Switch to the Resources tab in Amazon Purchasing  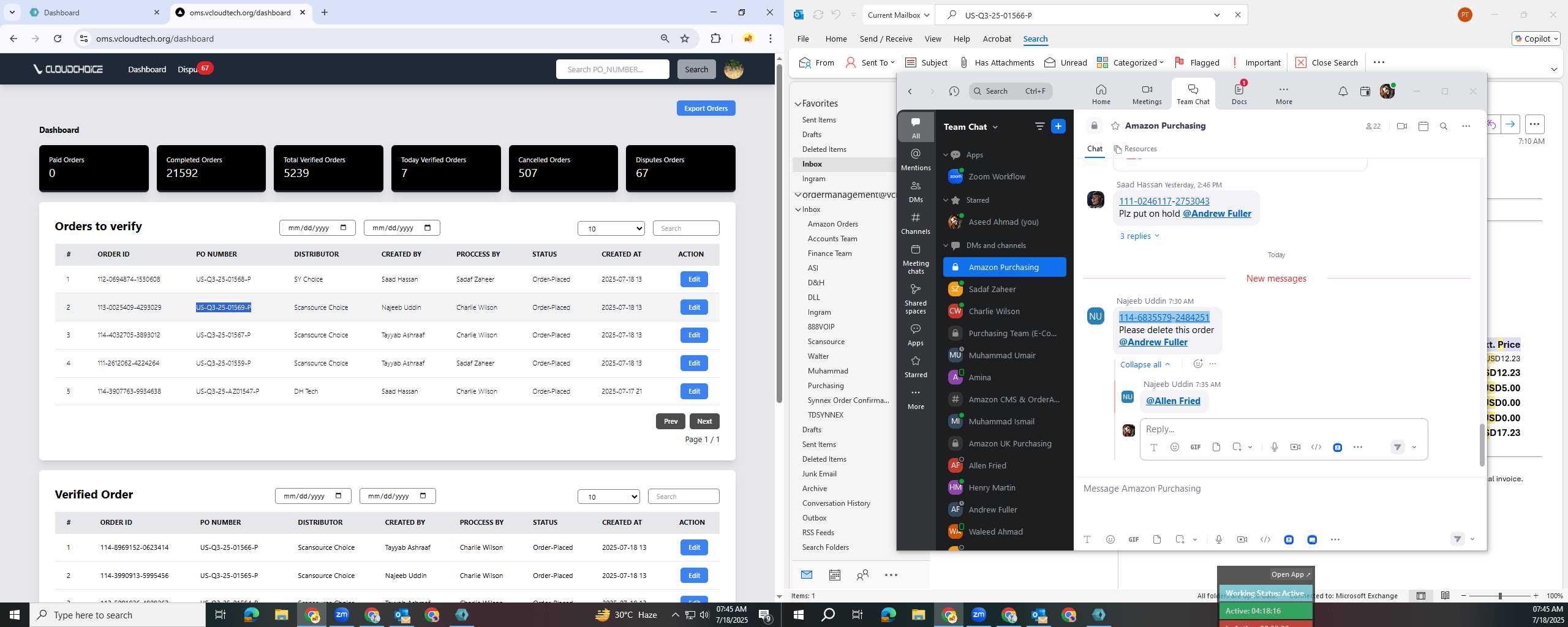pyautogui.click(x=1135, y=149)
